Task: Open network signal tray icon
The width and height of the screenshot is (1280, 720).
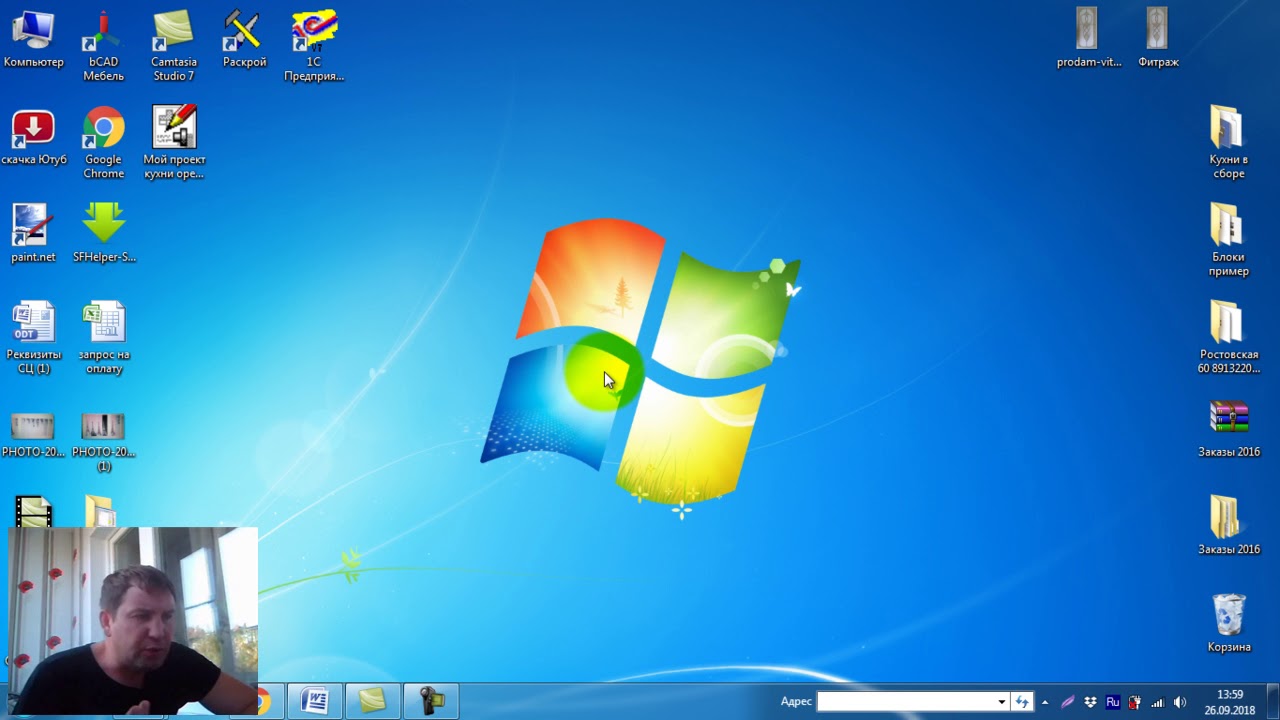Action: tap(1158, 702)
